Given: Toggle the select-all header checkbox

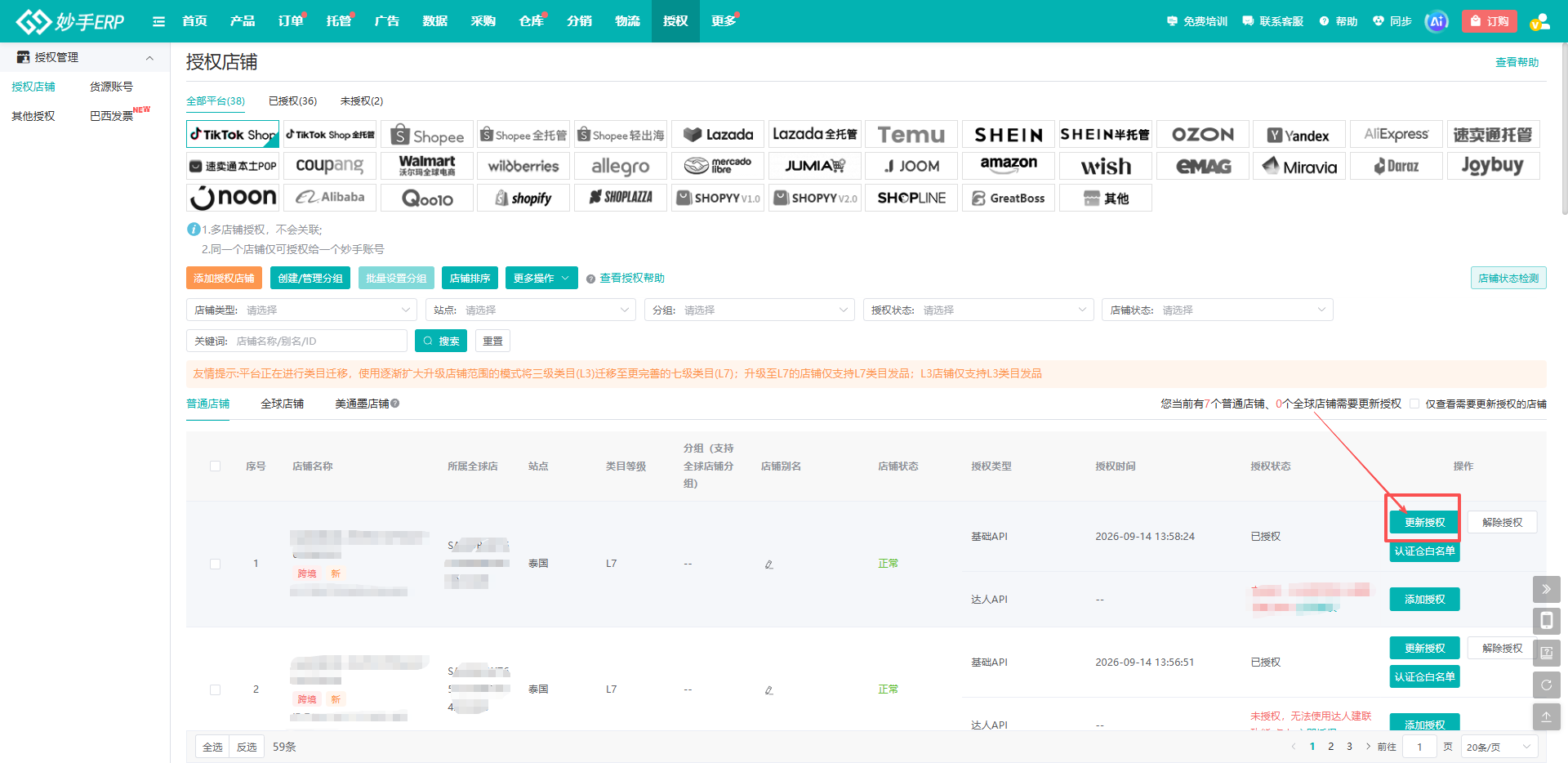Looking at the screenshot, I should 216,466.
